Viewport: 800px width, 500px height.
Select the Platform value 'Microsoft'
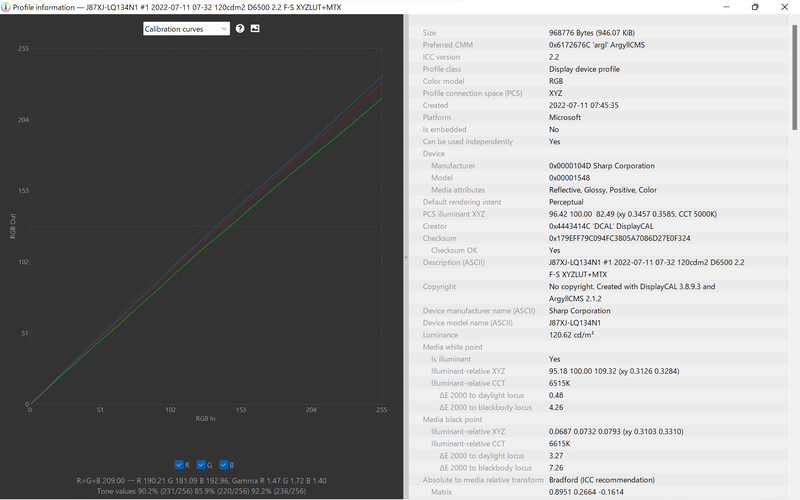[x=565, y=117]
